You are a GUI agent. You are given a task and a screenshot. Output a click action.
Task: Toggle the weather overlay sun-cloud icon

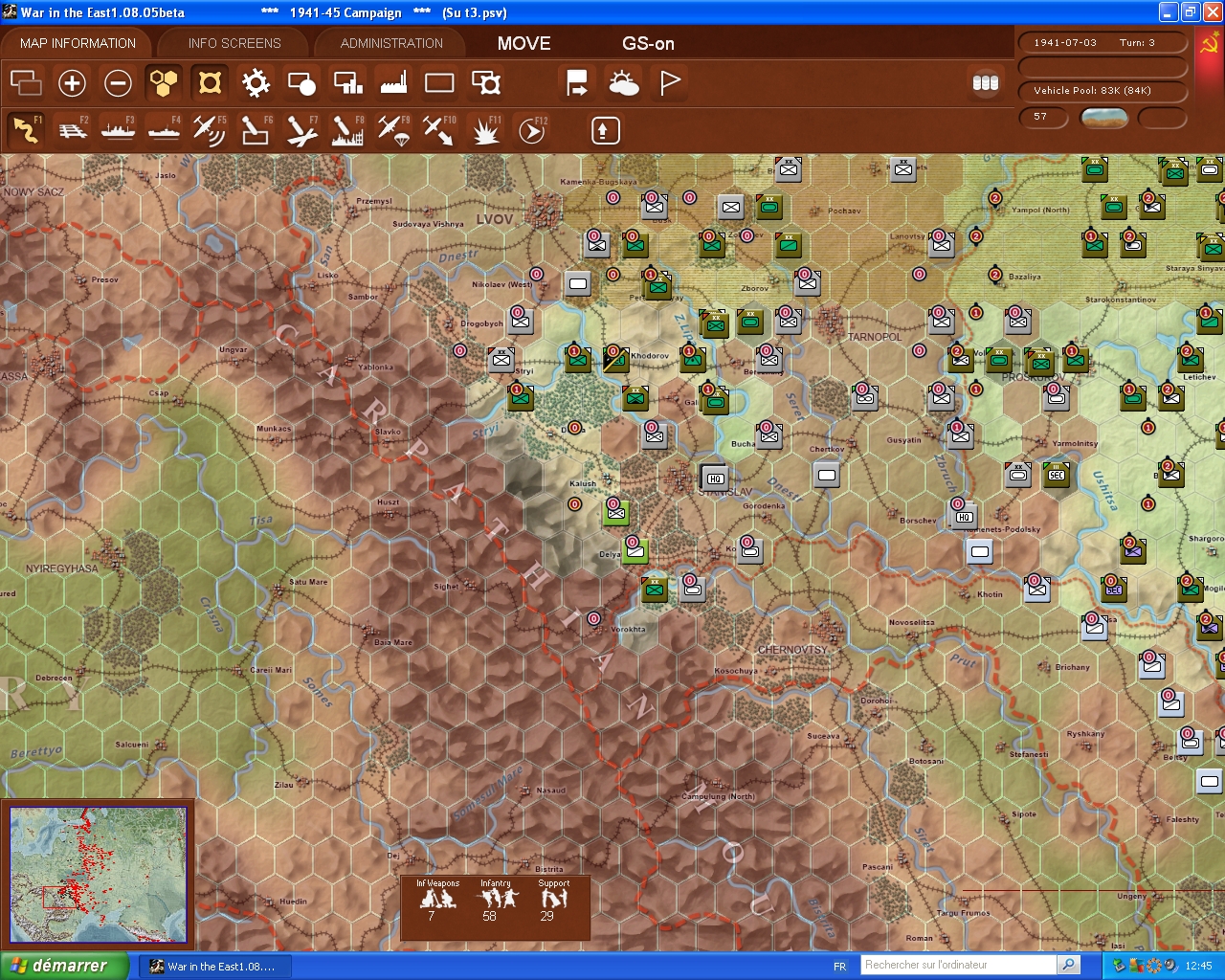coord(623,83)
